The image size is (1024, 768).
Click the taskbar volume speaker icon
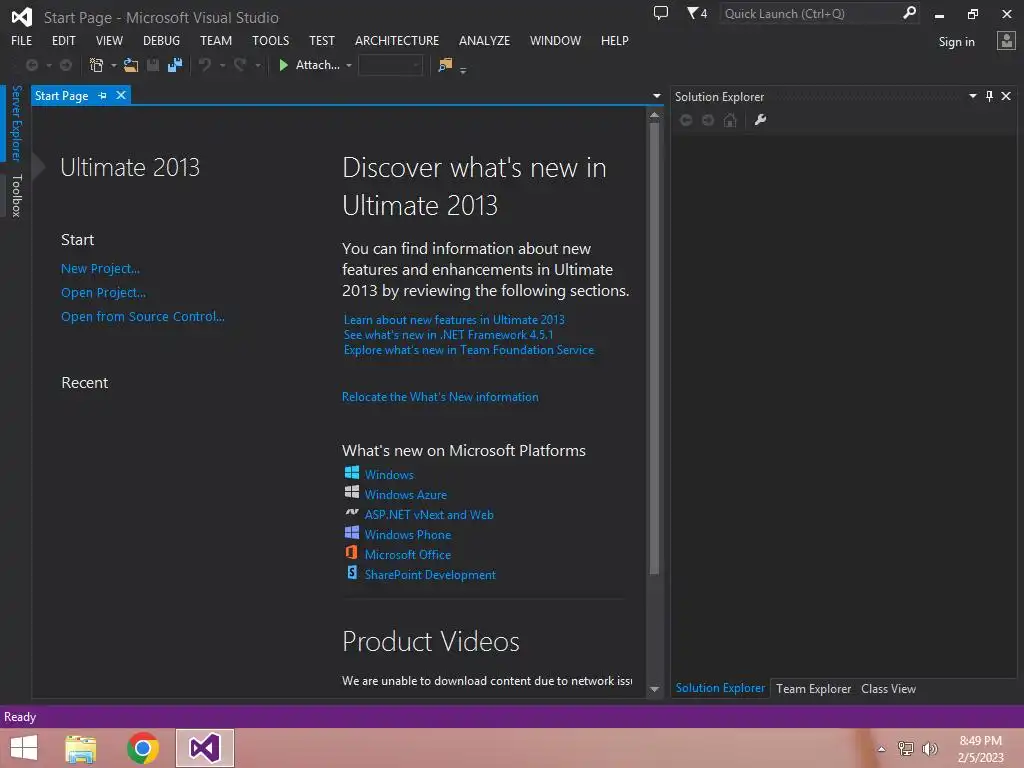pos(930,749)
